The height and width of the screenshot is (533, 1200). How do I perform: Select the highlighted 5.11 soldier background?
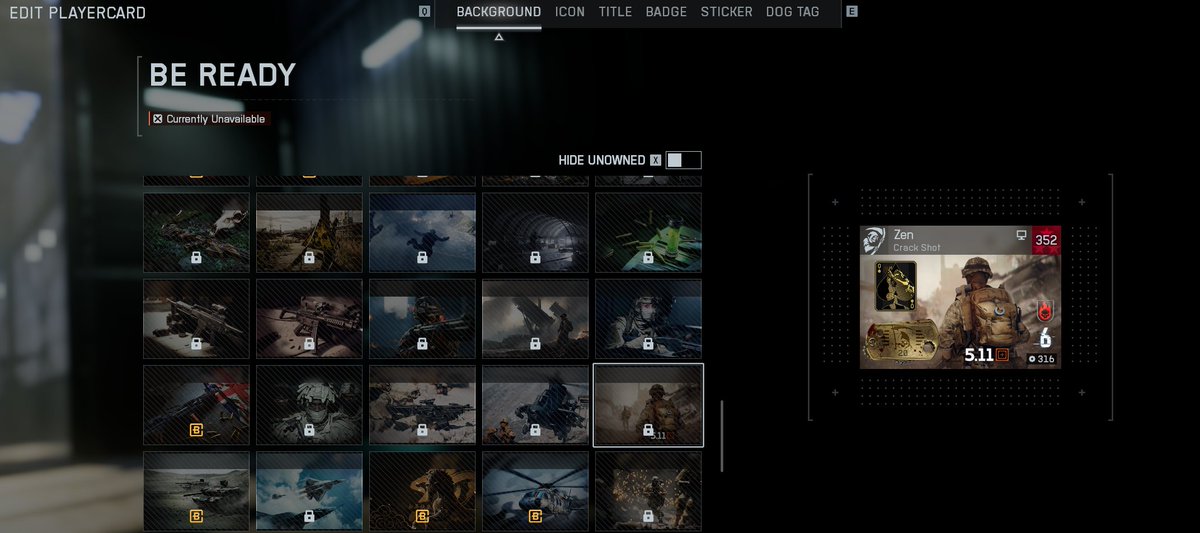(648, 405)
